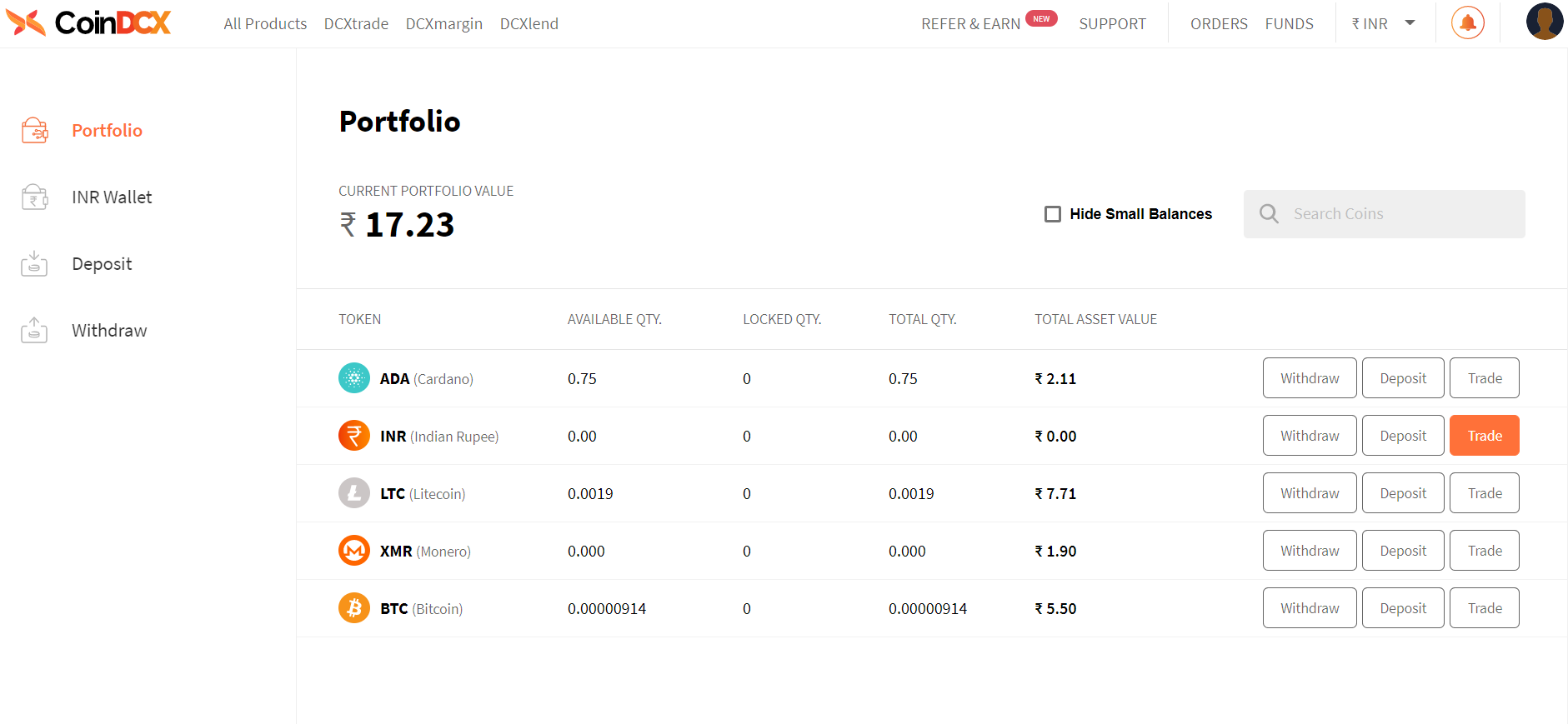Open the Refer & Earn link
This screenshot has width=1568, height=724.
point(970,24)
